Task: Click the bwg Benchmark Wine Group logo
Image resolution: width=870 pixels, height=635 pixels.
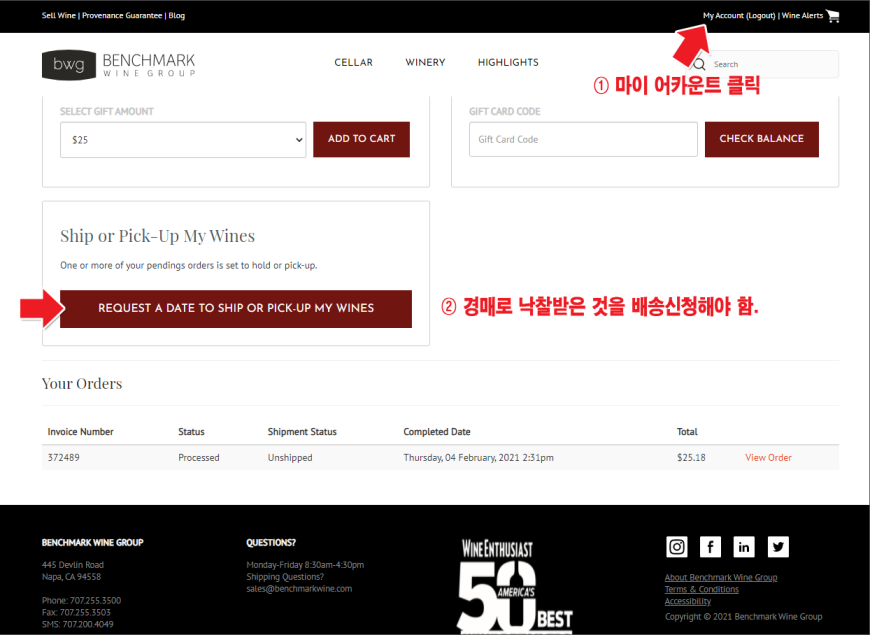Action: 119,65
